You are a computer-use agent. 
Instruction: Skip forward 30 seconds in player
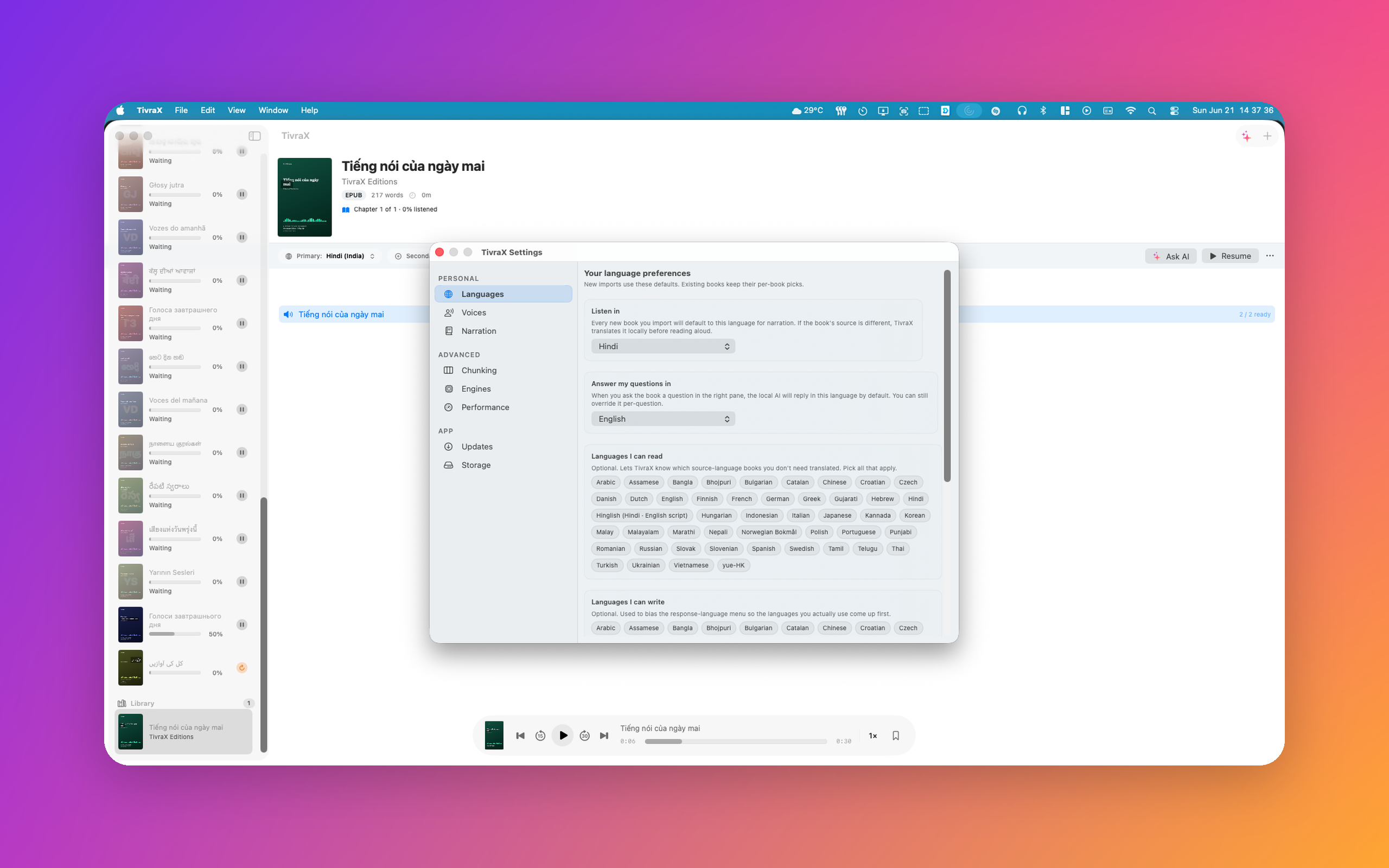(584, 736)
